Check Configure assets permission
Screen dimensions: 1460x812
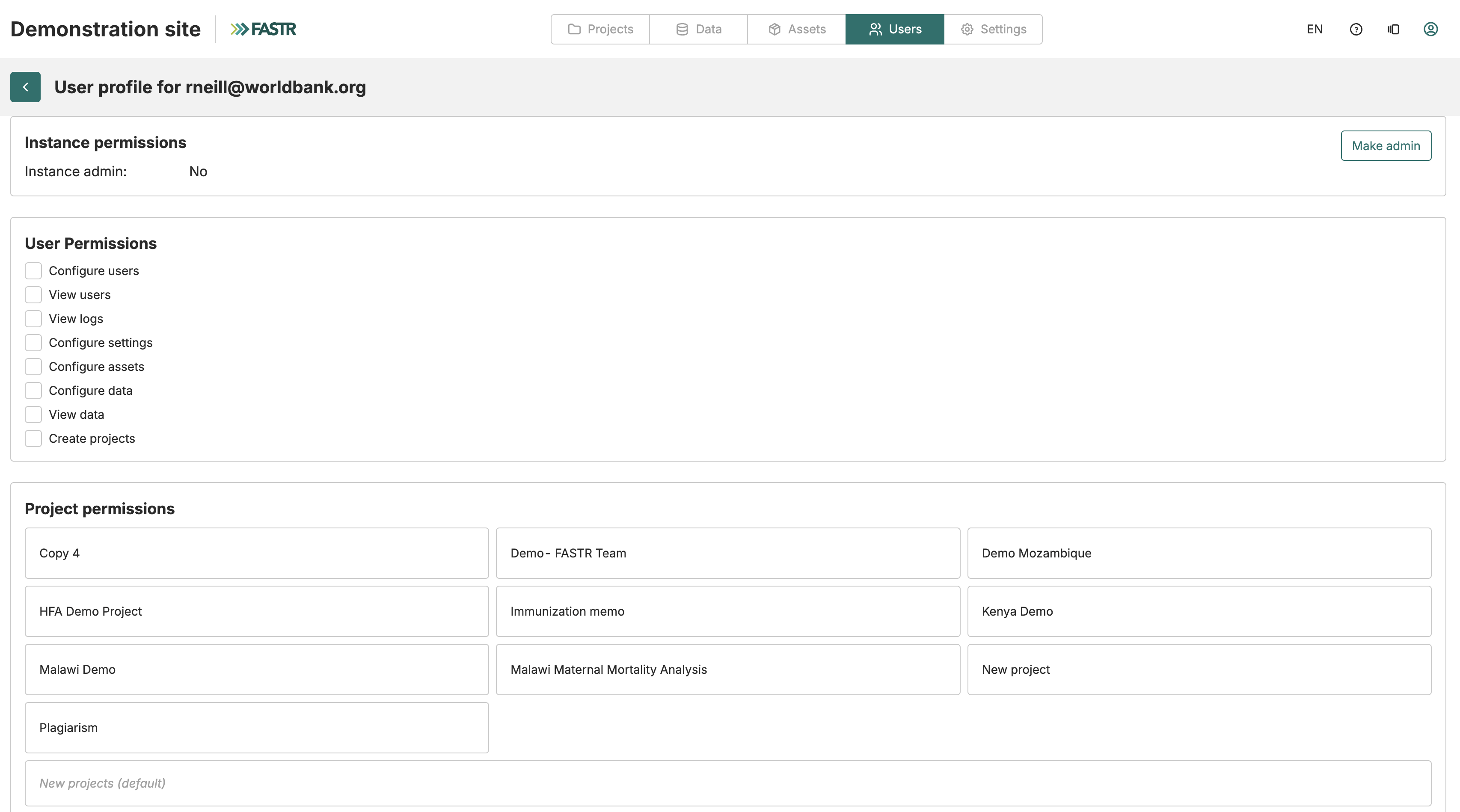(x=33, y=367)
